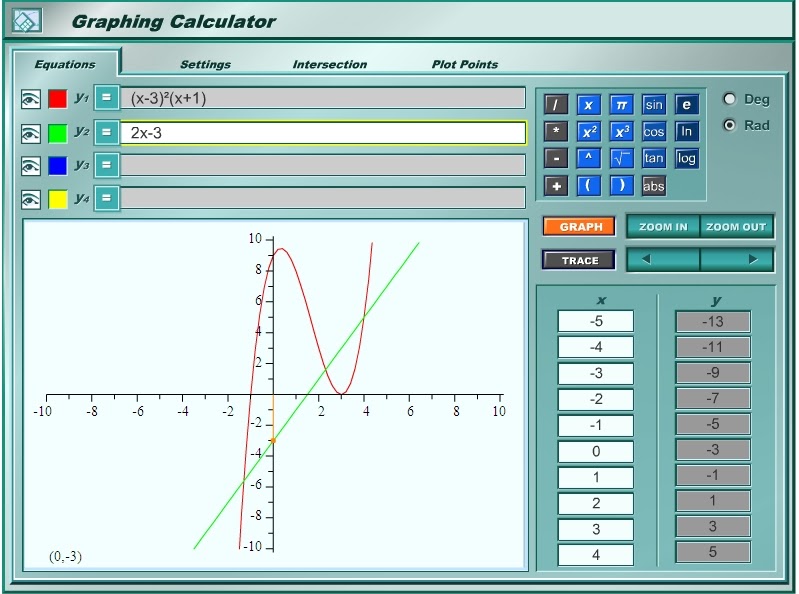
Task: Click the multiplication asterisk key
Action: (556, 131)
